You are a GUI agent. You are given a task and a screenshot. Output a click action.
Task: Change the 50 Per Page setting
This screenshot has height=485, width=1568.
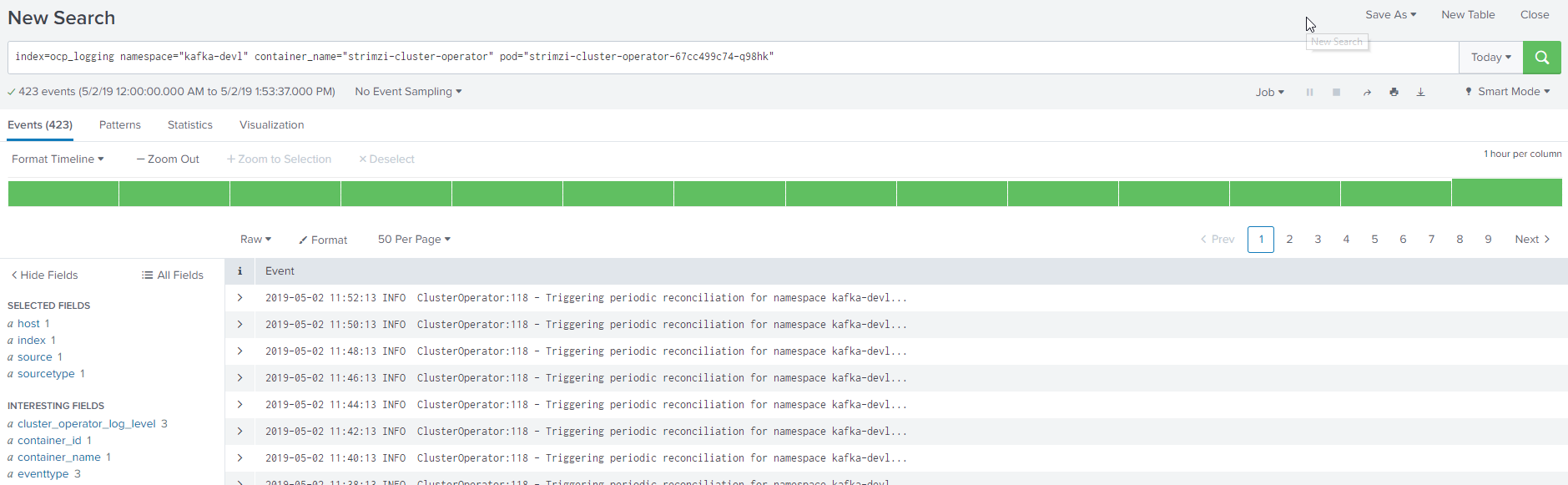414,240
